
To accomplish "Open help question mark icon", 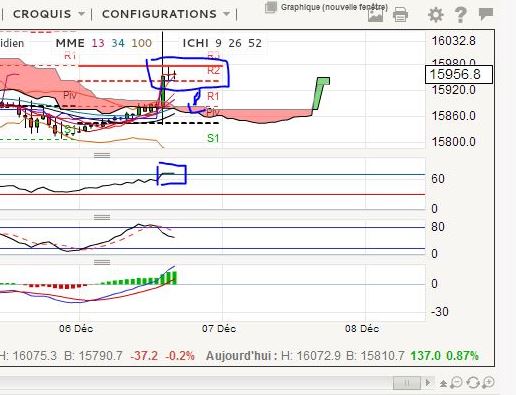I will [x=460, y=15].
